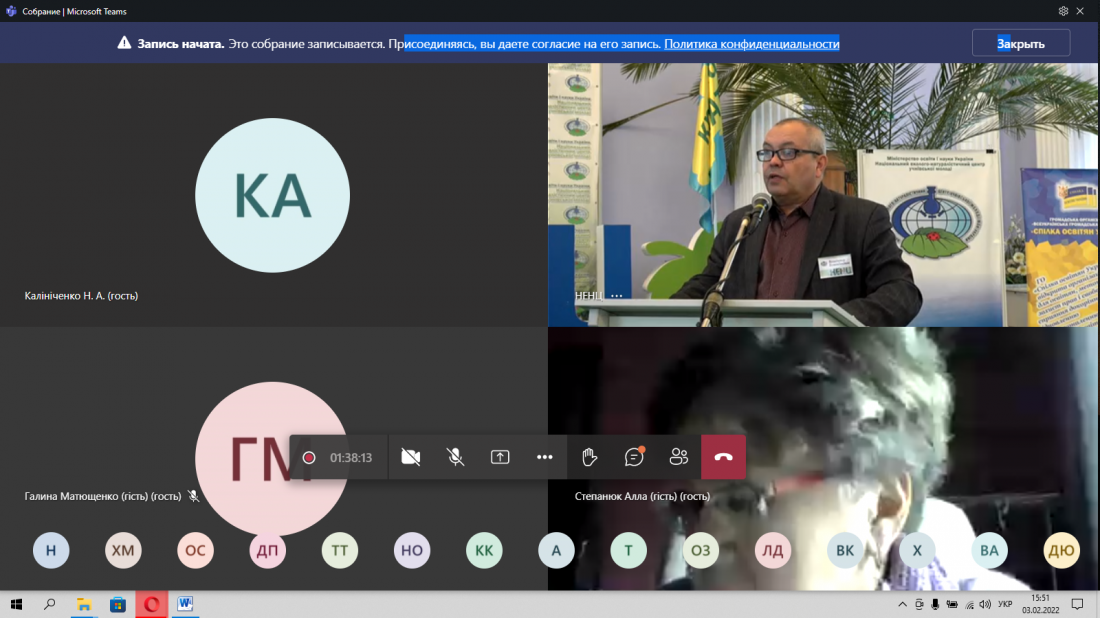Expand hidden system tray icons
This screenshot has height=618, width=1100.
click(902, 604)
